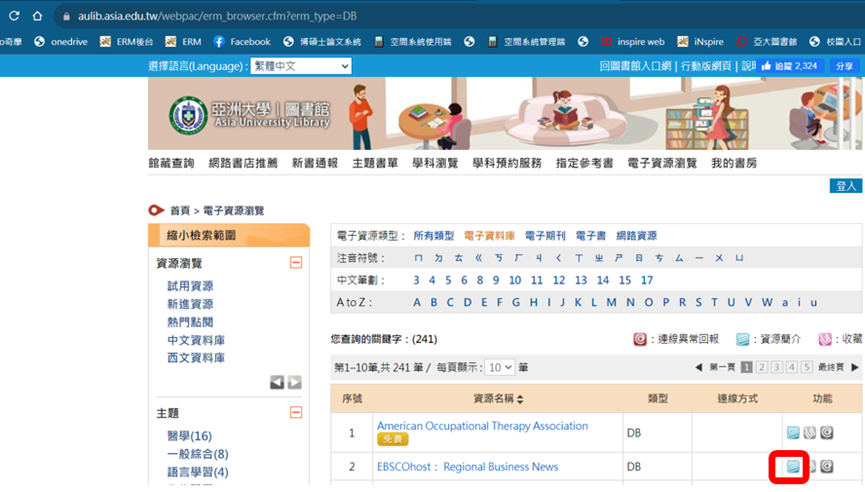The width and height of the screenshot is (865, 492).
Task: Open the 校園入口 bookmark
Action: pyautogui.click(x=835, y=41)
